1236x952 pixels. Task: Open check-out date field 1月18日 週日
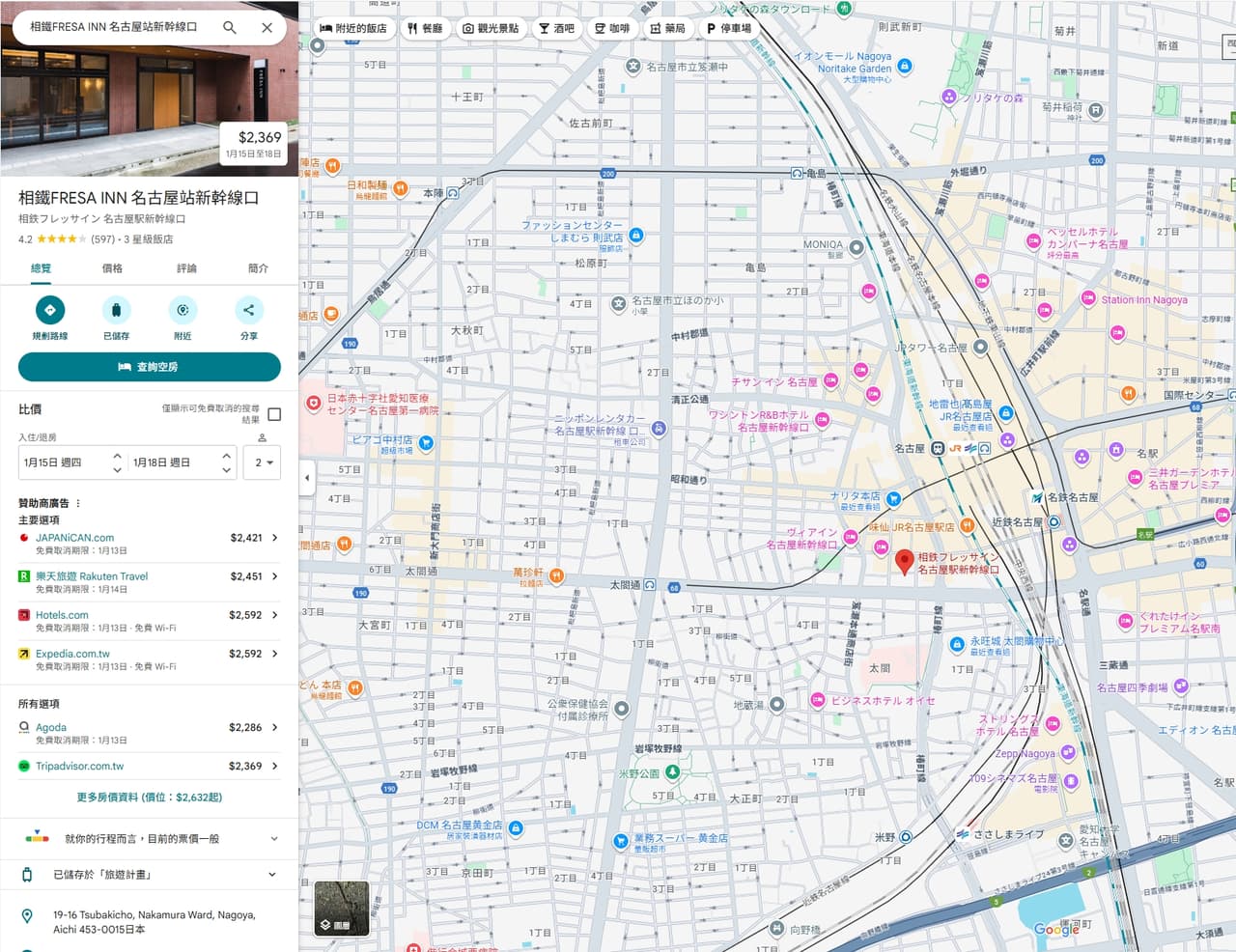[183, 462]
